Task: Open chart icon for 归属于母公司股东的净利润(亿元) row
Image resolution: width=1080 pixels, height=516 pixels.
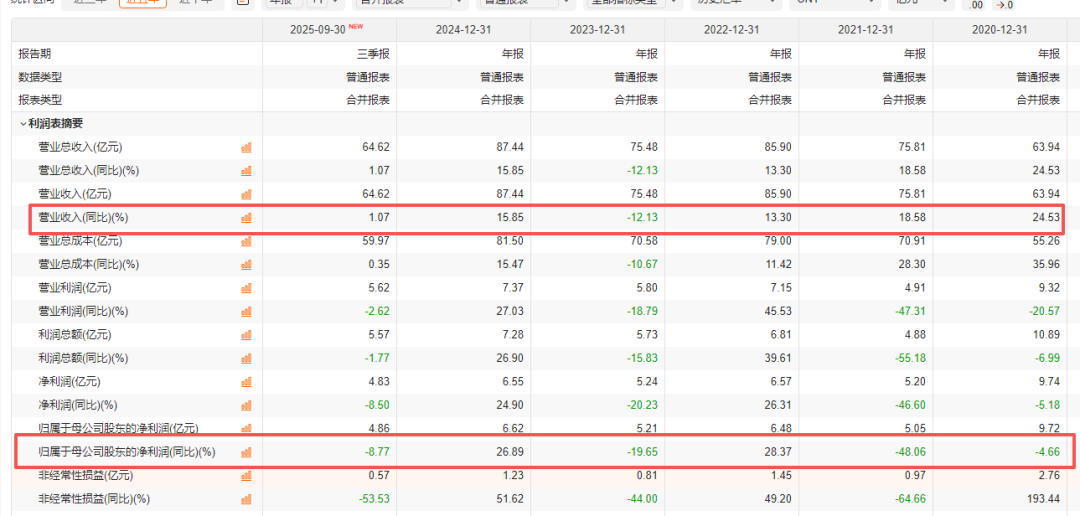Action: click(x=247, y=429)
